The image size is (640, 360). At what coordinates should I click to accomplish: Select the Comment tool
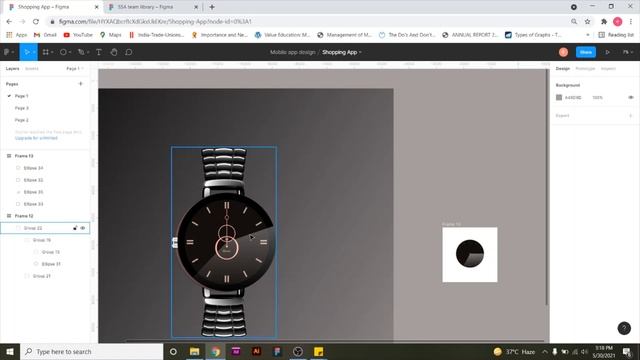[129, 52]
